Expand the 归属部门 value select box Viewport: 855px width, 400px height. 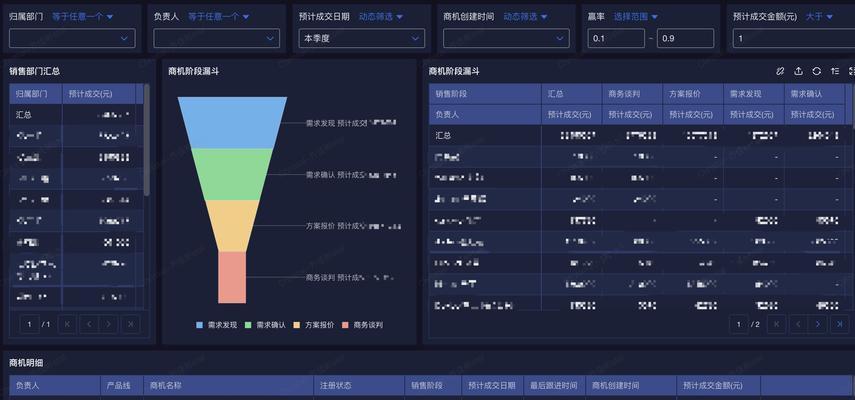coord(72,38)
